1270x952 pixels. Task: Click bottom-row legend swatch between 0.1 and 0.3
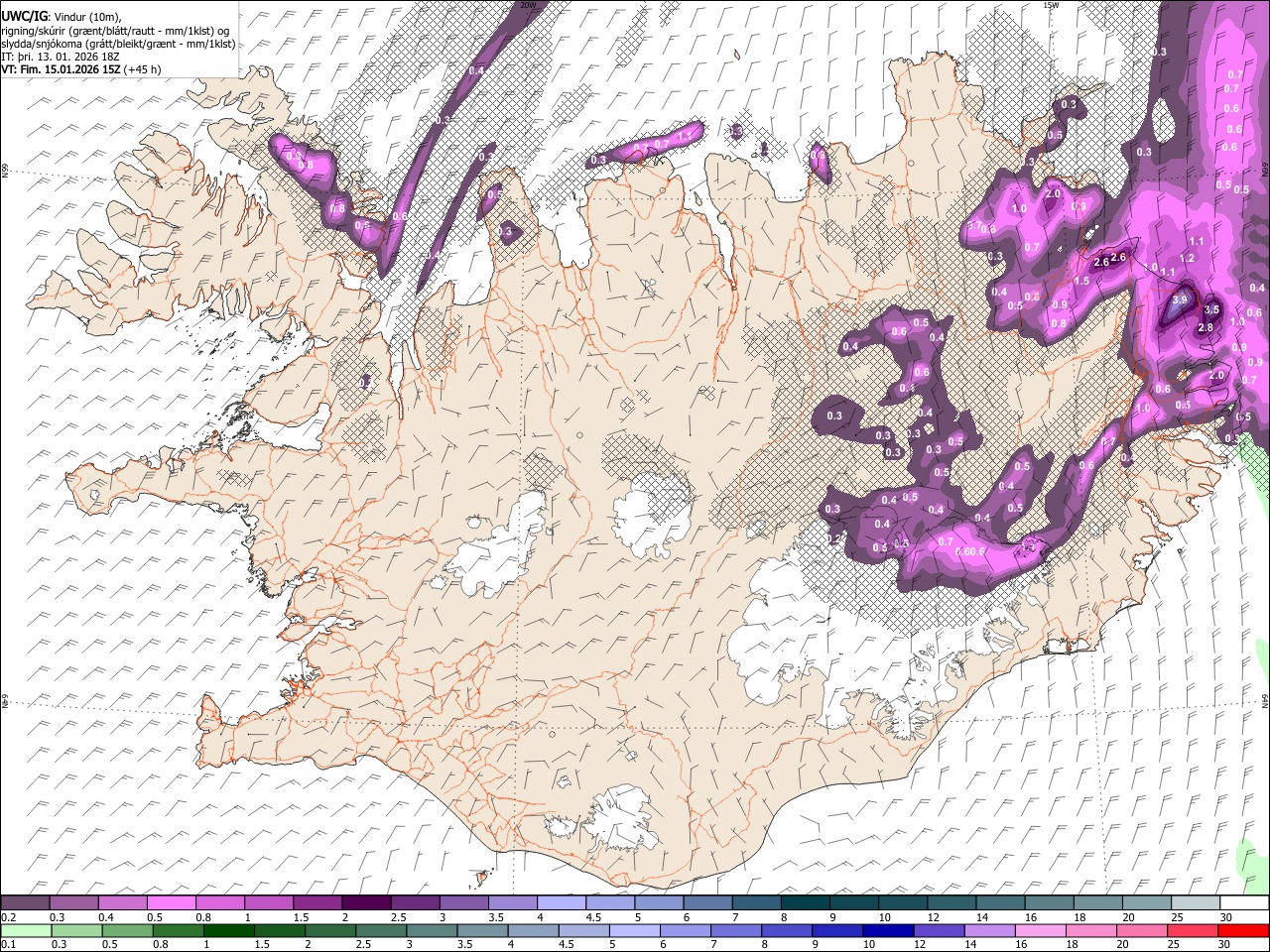pos(26,930)
